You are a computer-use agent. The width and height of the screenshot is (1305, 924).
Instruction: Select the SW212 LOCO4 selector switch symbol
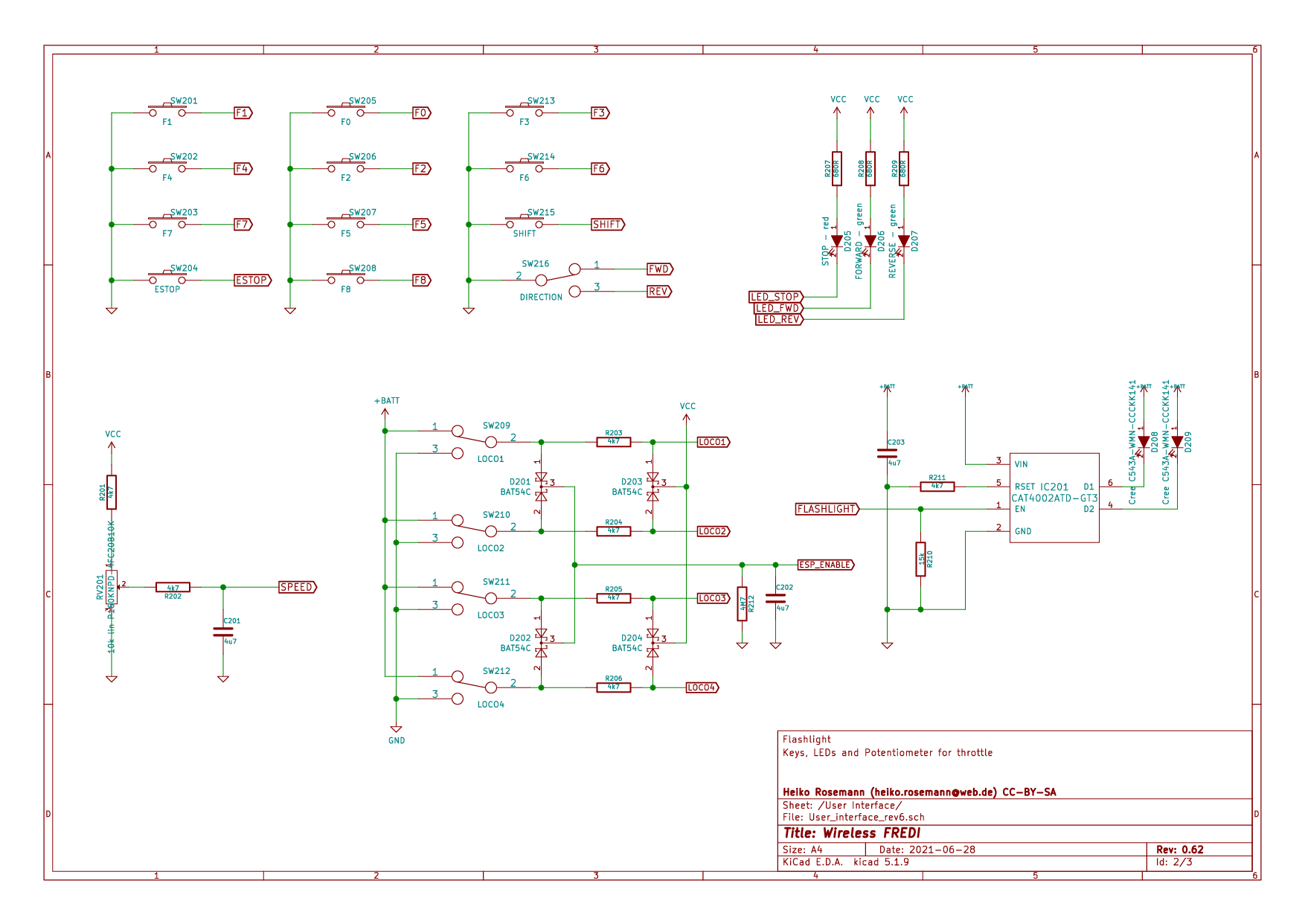(474, 687)
